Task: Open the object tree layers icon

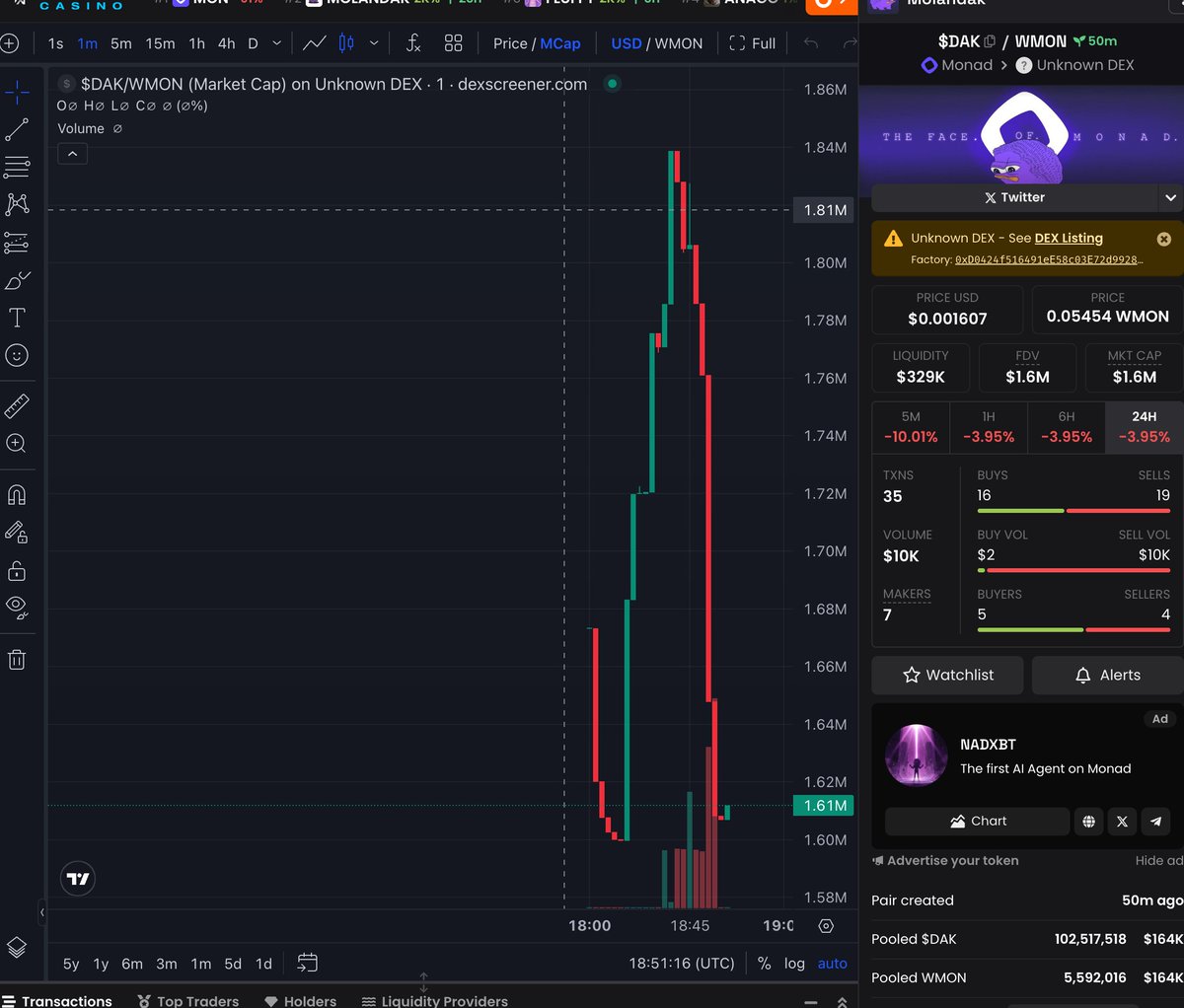Action: point(17,948)
